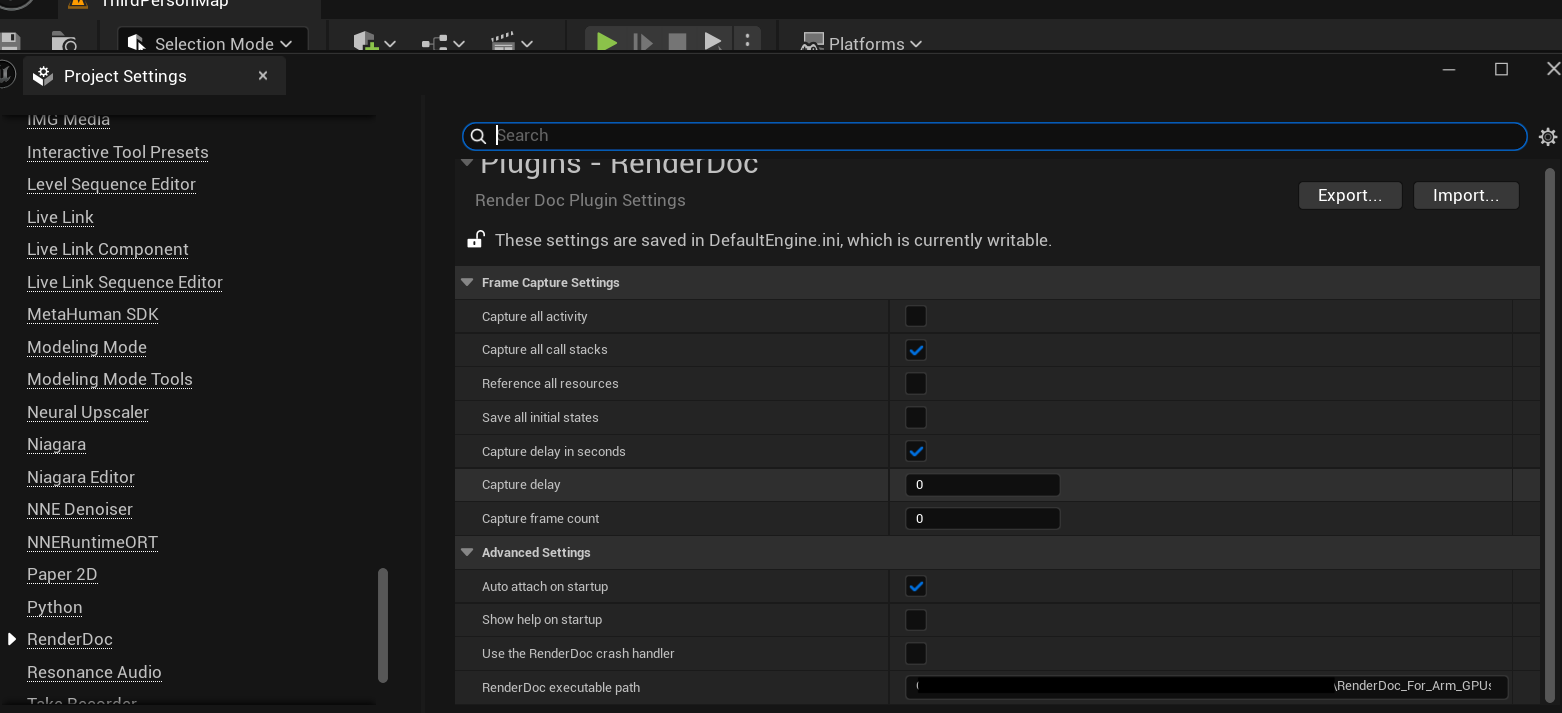Open the add content cube dropdown
1562x713 pixels.
click(375, 43)
